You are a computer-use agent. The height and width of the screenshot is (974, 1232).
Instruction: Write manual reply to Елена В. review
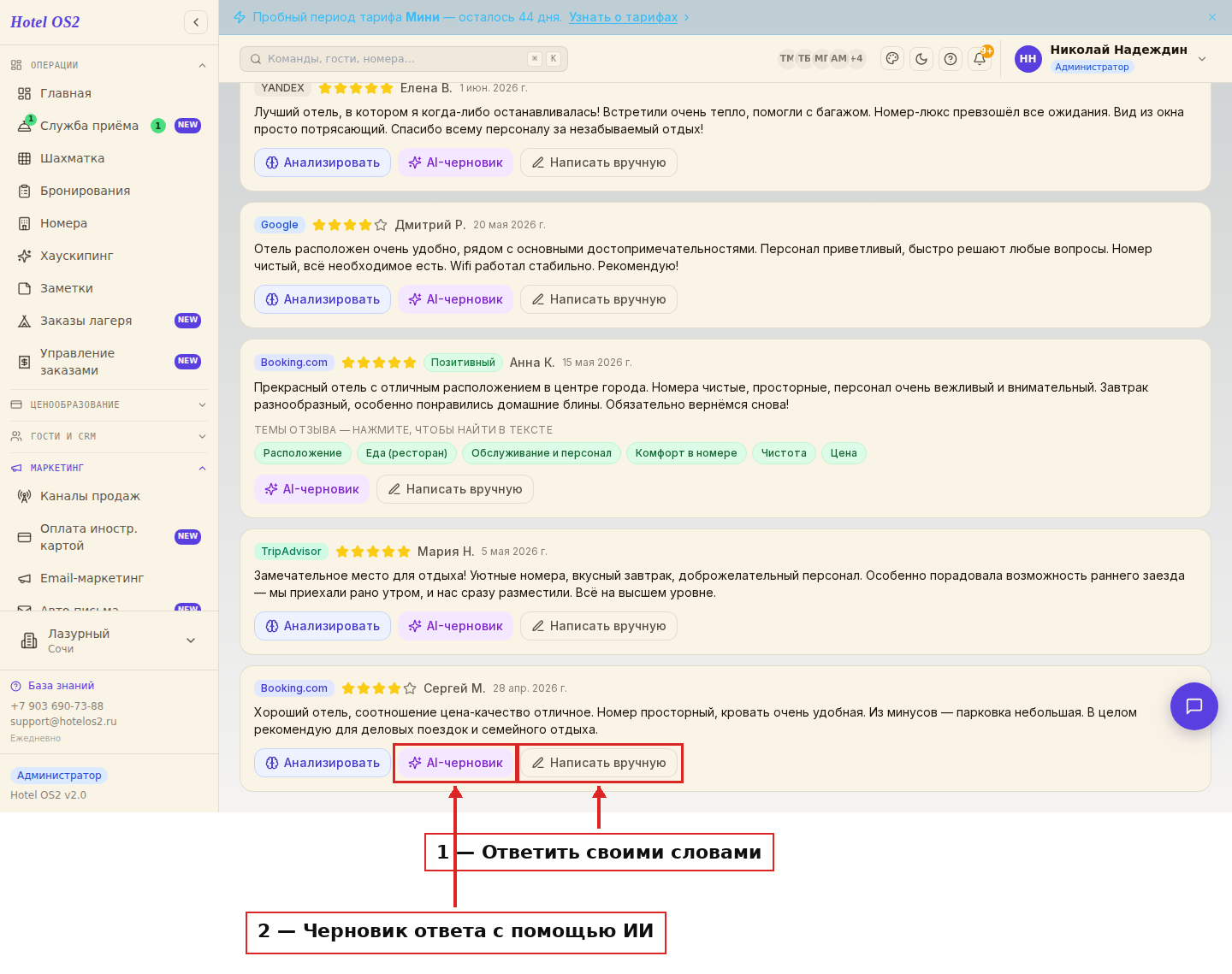tap(599, 162)
